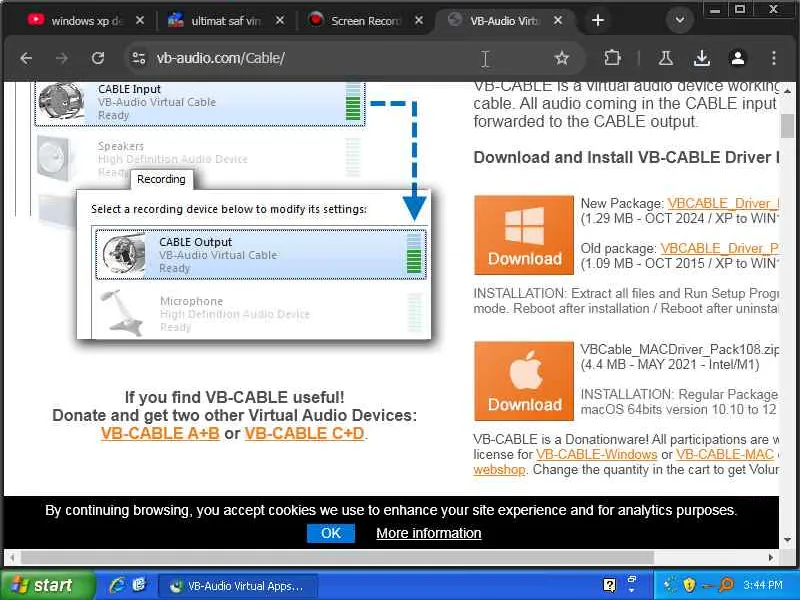The image size is (800, 600).
Task: Click the security shield tray icon
Action: tap(689, 585)
